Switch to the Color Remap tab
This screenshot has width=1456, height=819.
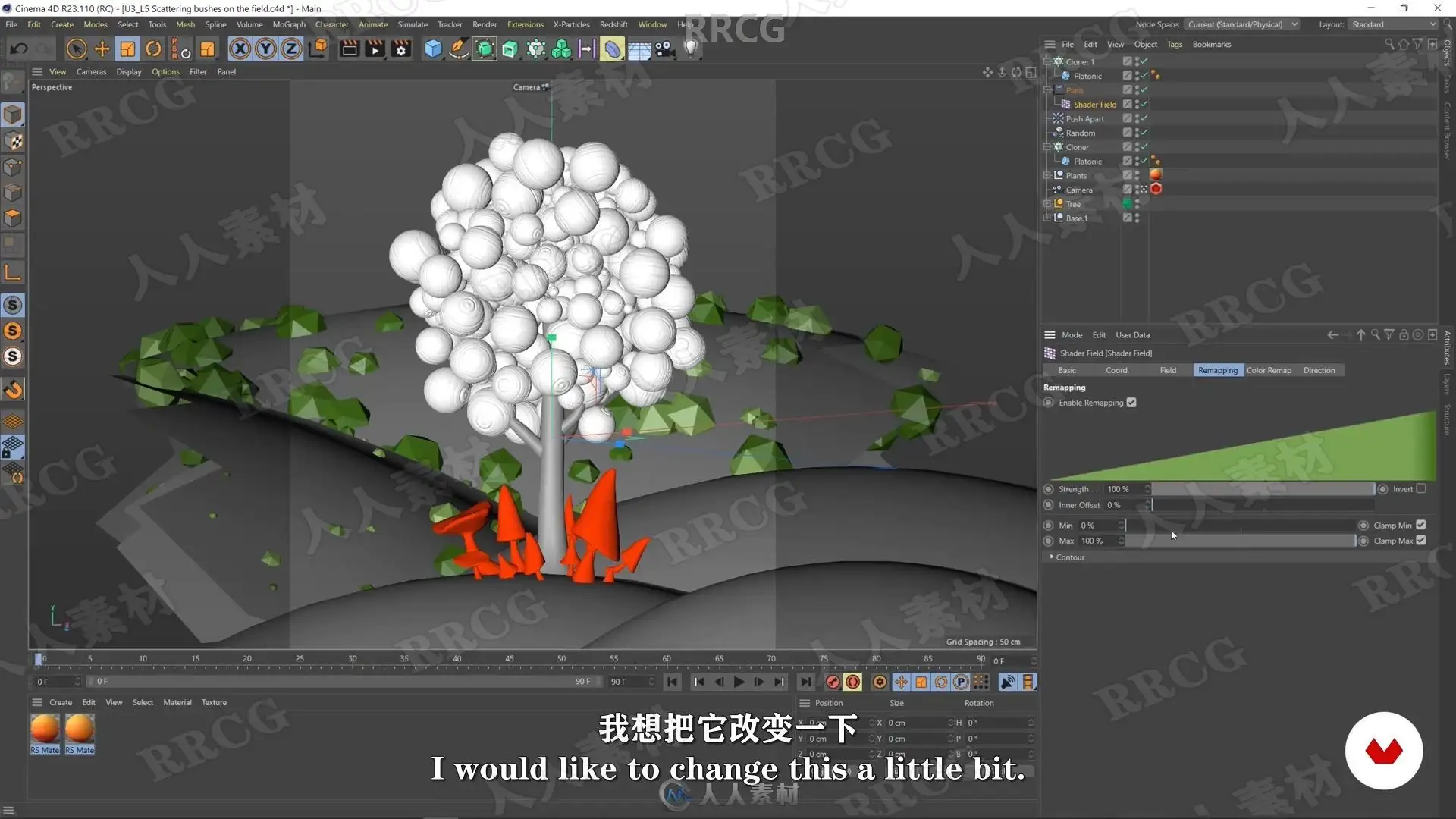[1269, 370]
